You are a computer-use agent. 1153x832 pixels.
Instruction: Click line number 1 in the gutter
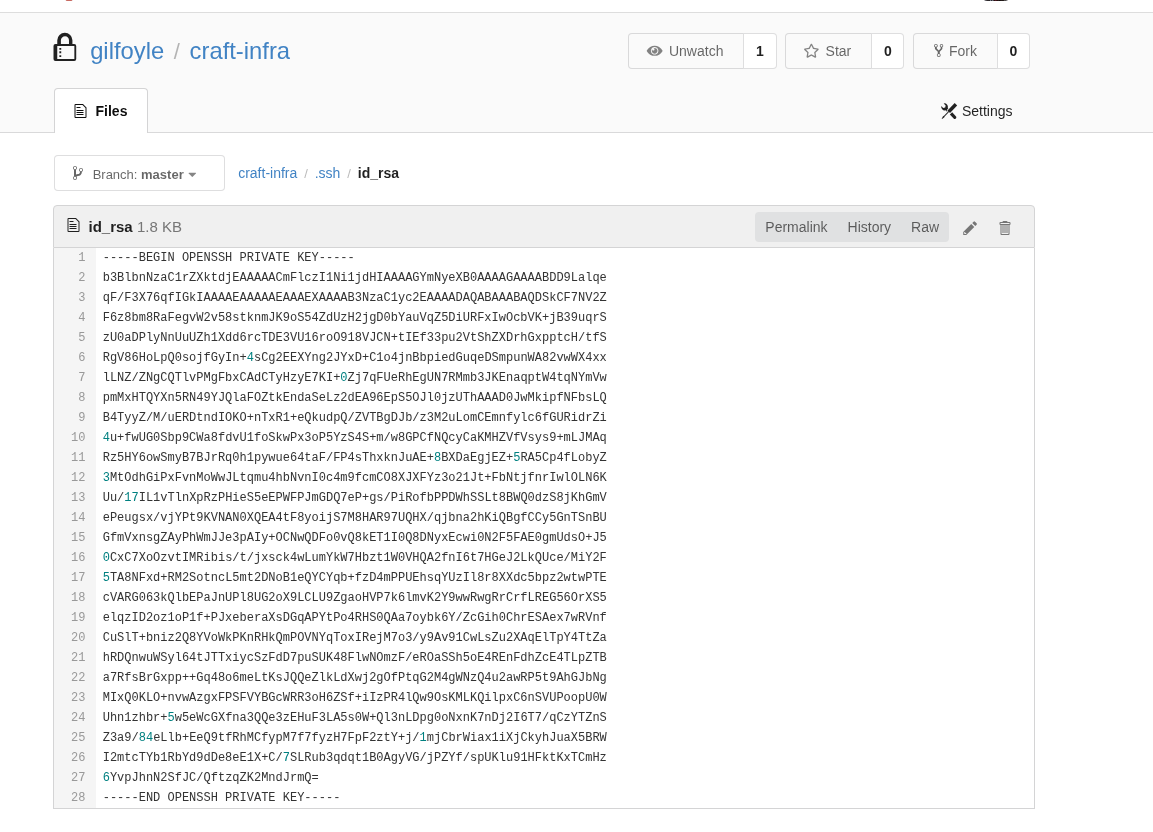point(82,257)
